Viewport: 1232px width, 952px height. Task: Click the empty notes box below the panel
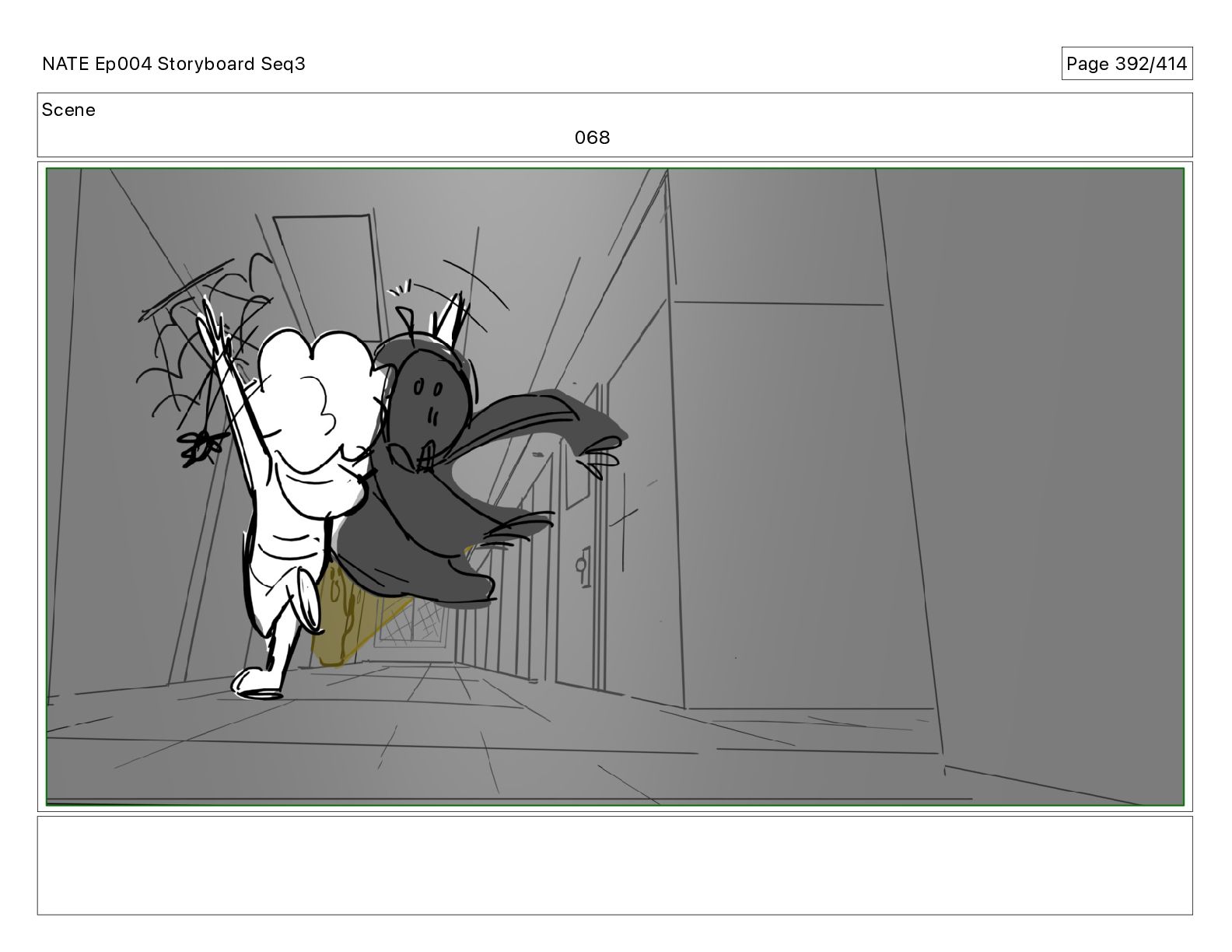(614, 865)
